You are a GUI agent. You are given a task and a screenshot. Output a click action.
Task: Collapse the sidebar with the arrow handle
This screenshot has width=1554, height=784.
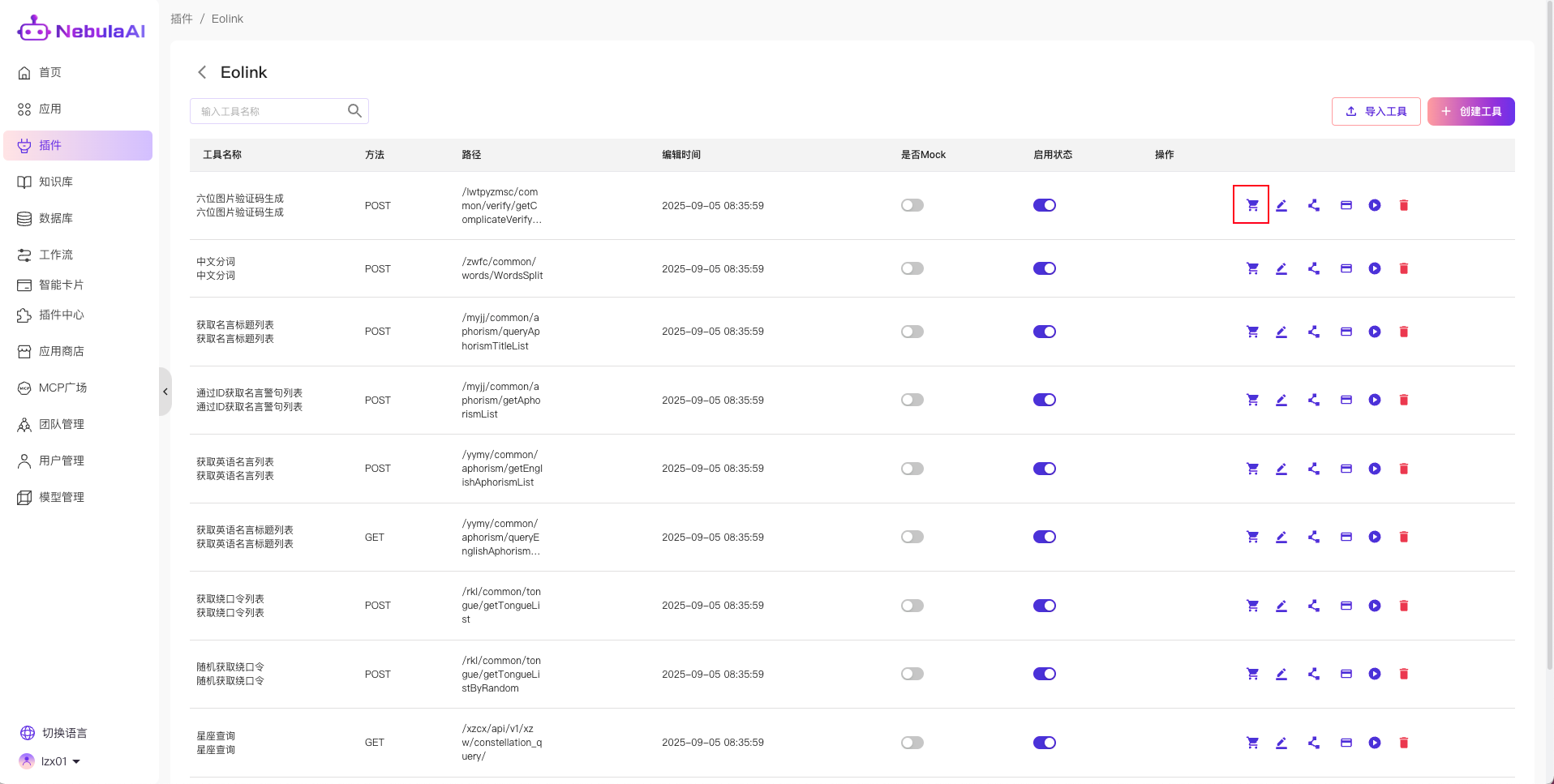(165, 392)
